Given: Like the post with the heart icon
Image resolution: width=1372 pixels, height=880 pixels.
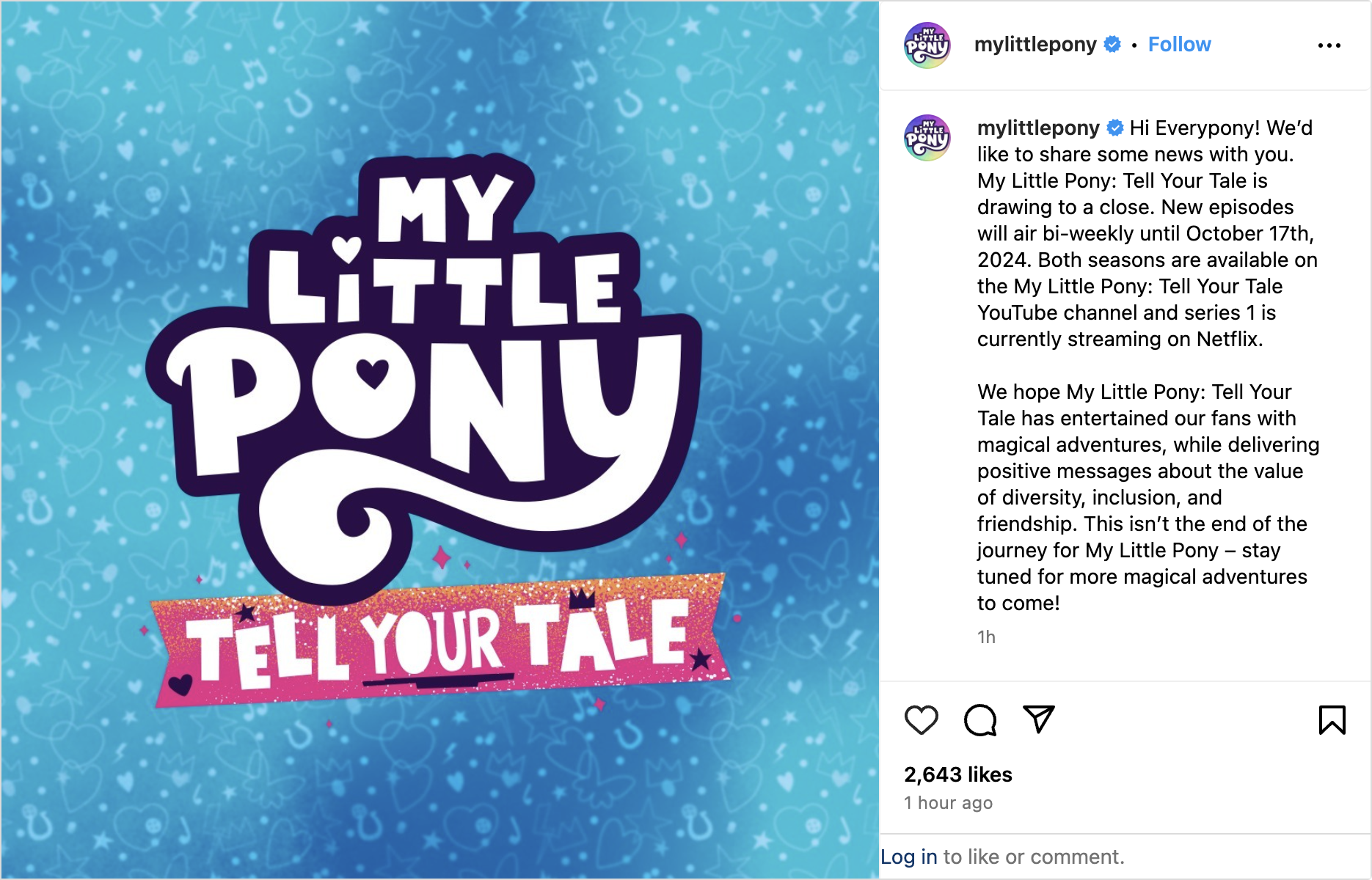Looking at the screenshot, I should pos(921,719).
